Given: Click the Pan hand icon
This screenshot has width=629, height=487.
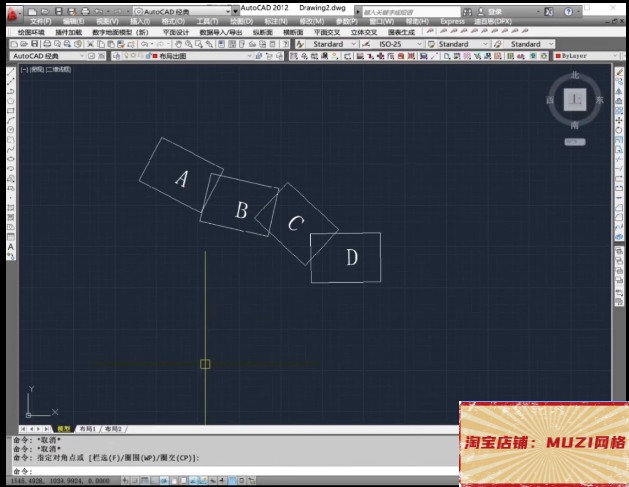Looking at the screenshot, I should 179,44.
